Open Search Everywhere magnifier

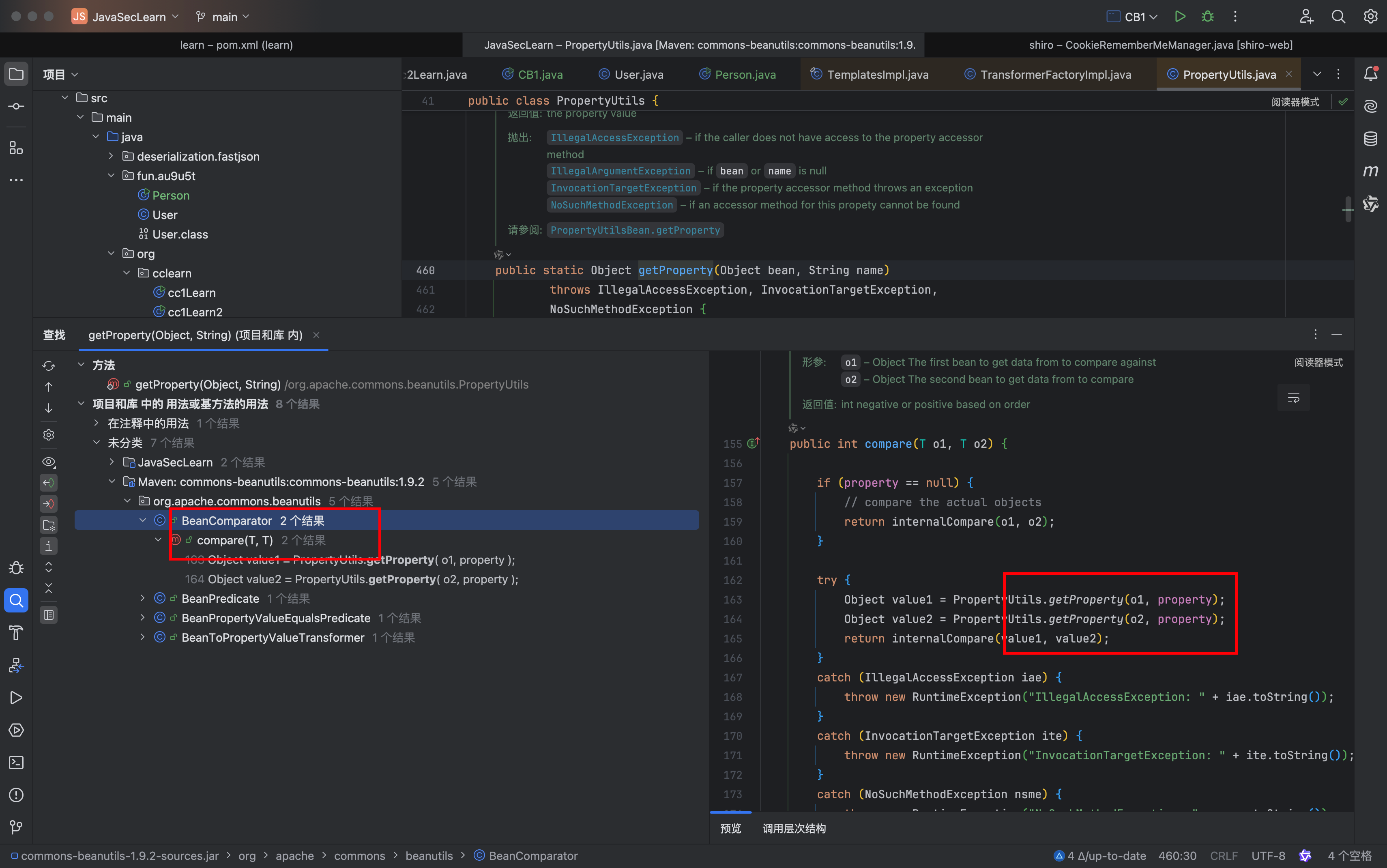coord(1338,17)
